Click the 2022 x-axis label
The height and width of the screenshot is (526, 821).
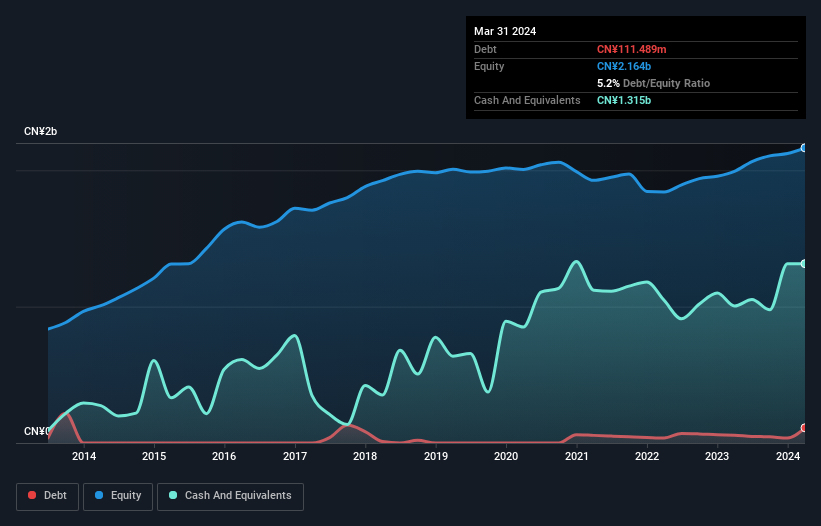[647, 456]
